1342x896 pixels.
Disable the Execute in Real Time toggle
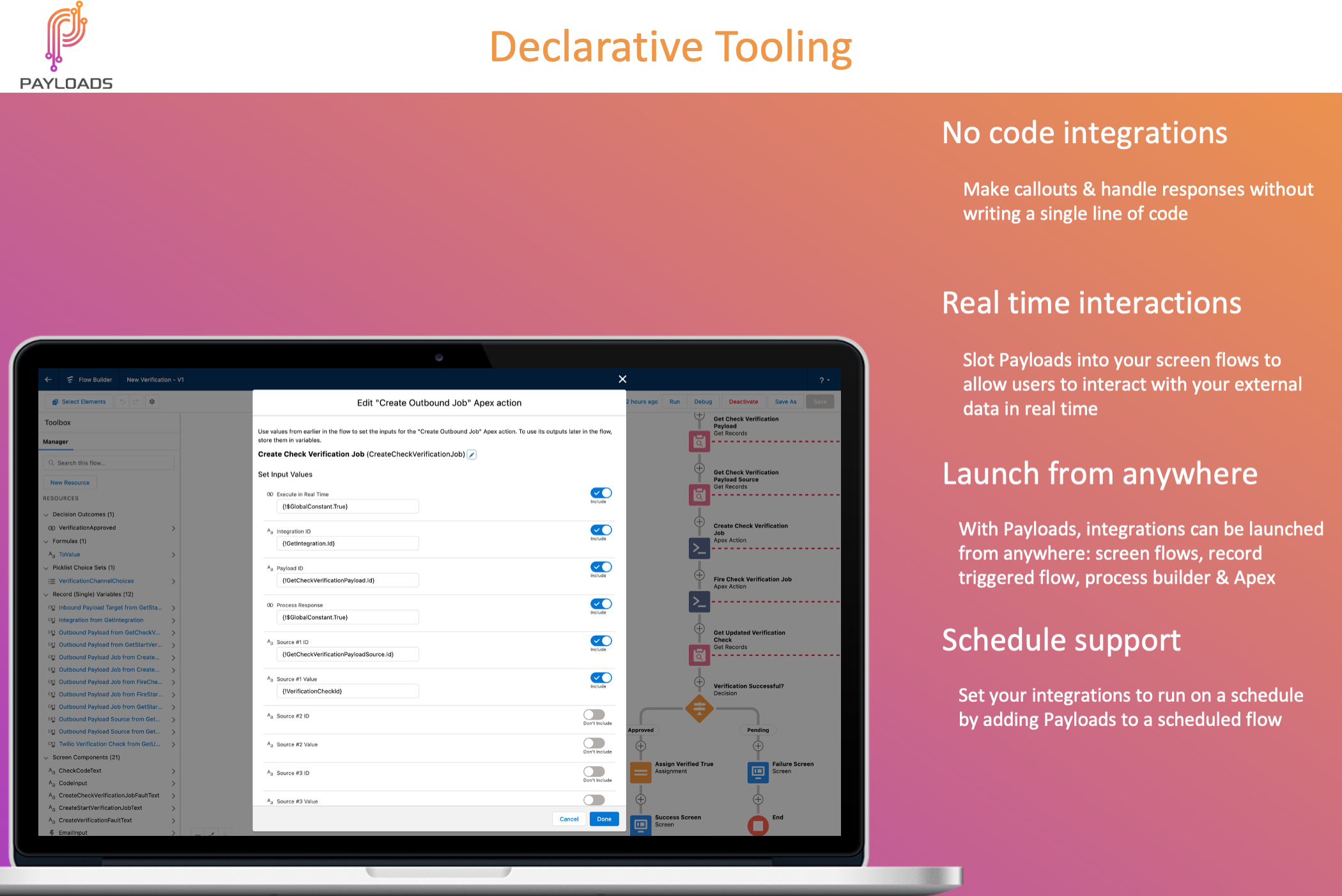pos(600,493)
